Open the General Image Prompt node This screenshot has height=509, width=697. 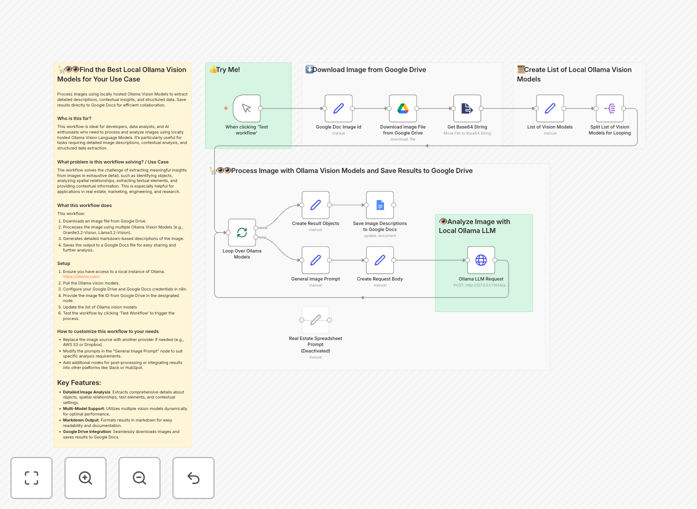[316, 260]
